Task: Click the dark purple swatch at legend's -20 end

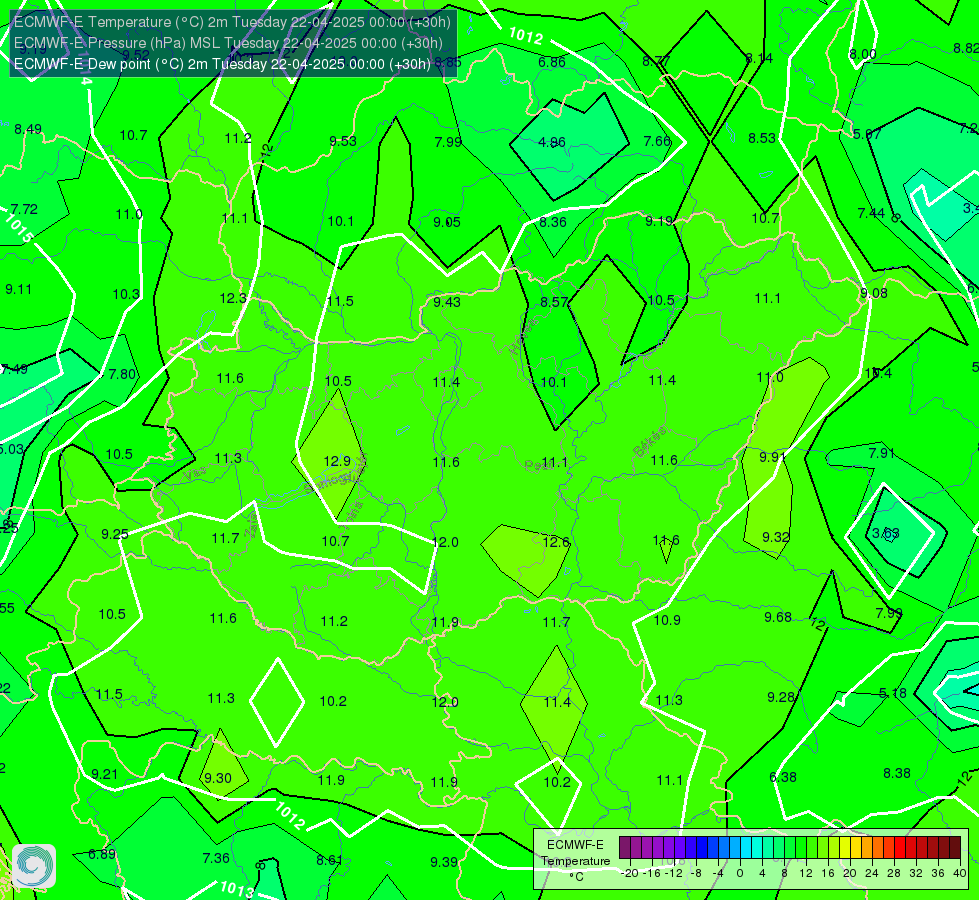Action: pos(625,848)
